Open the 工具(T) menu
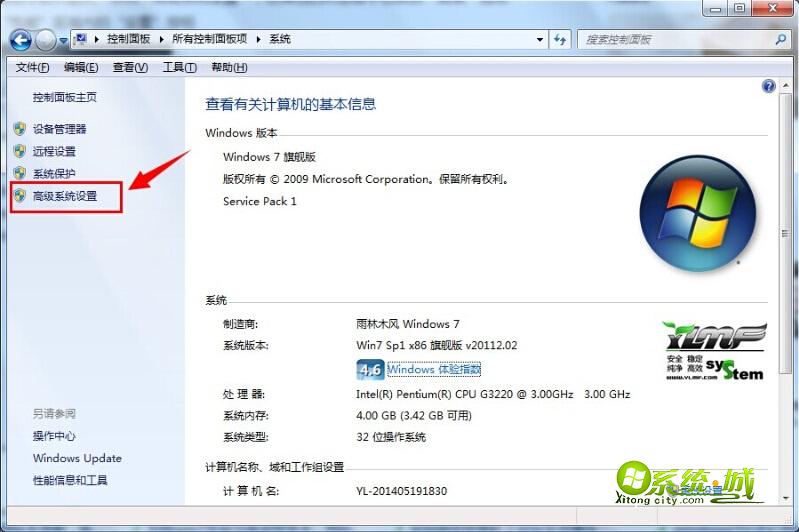 [179, 67]
